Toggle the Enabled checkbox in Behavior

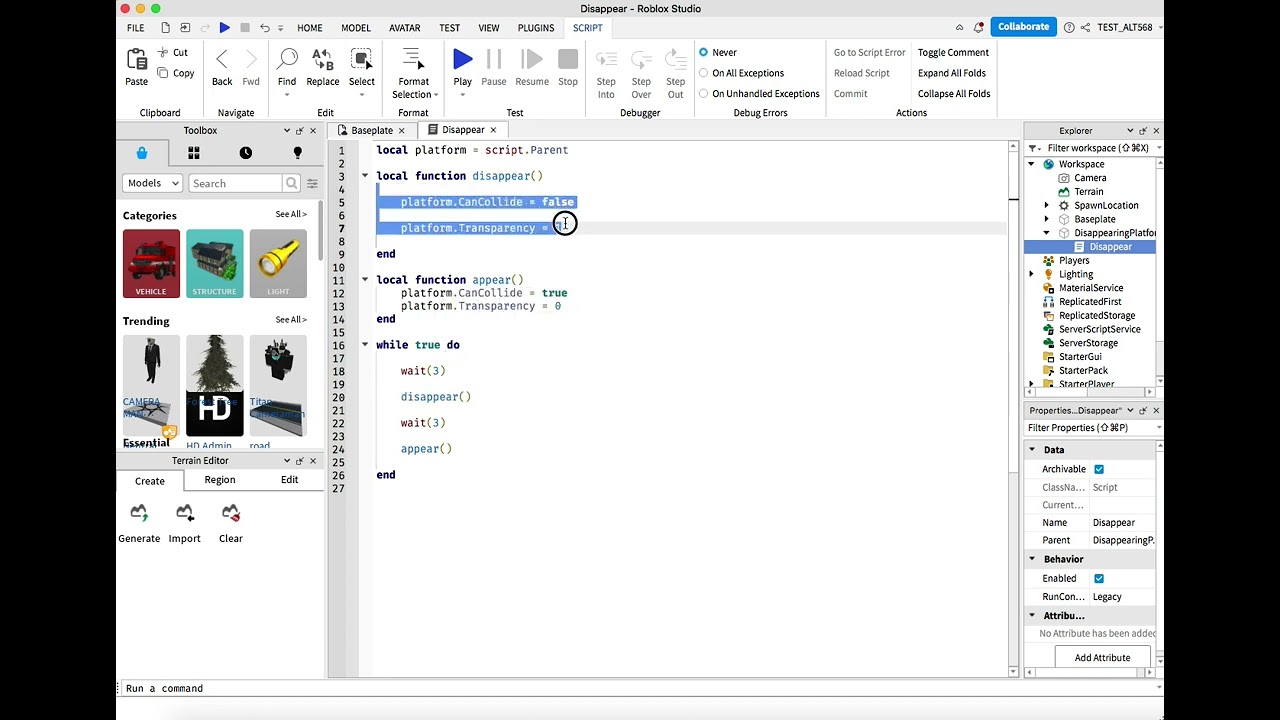coord(1099,578)
